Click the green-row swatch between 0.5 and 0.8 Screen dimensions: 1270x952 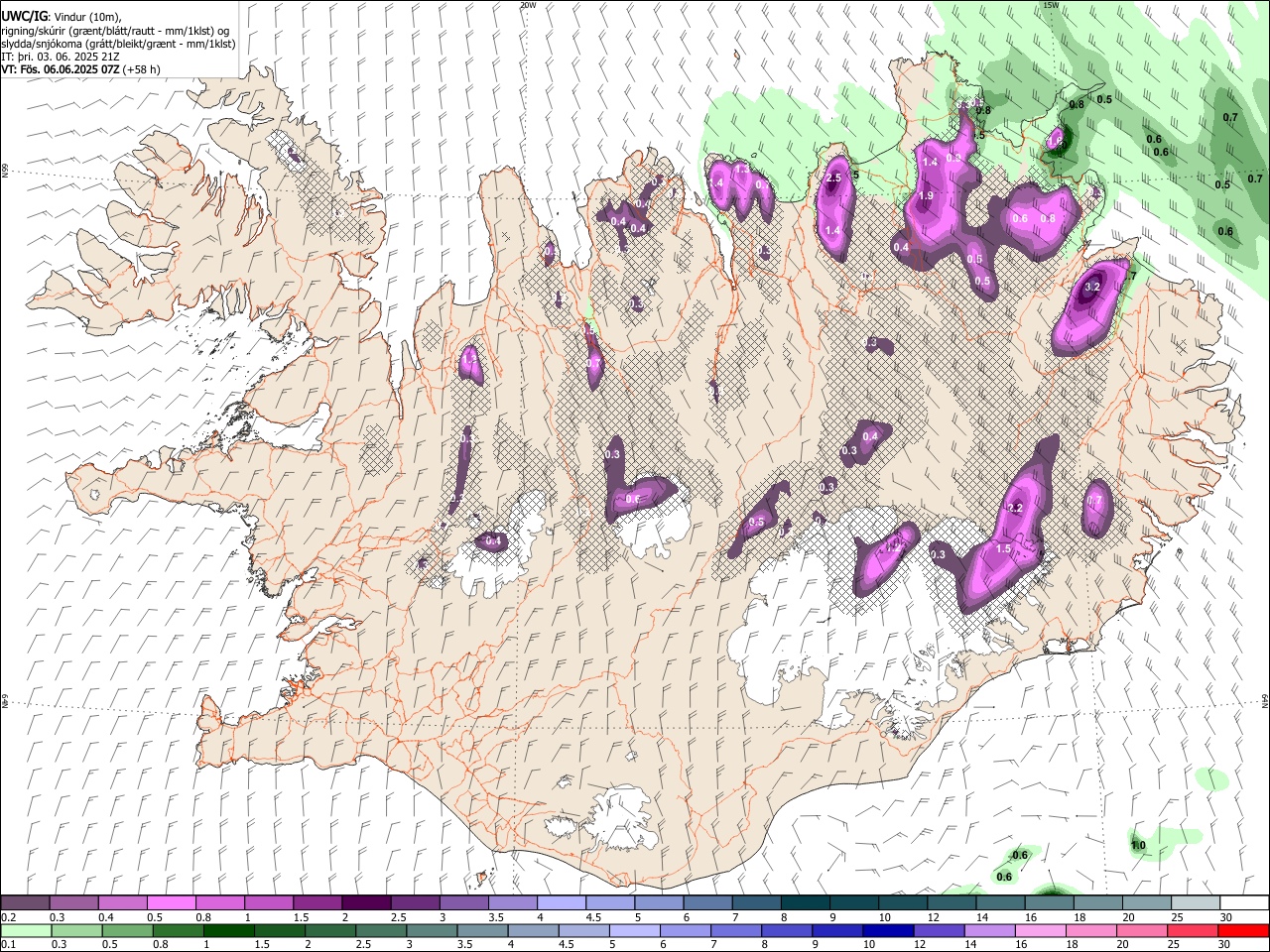[x=127, y=930]
